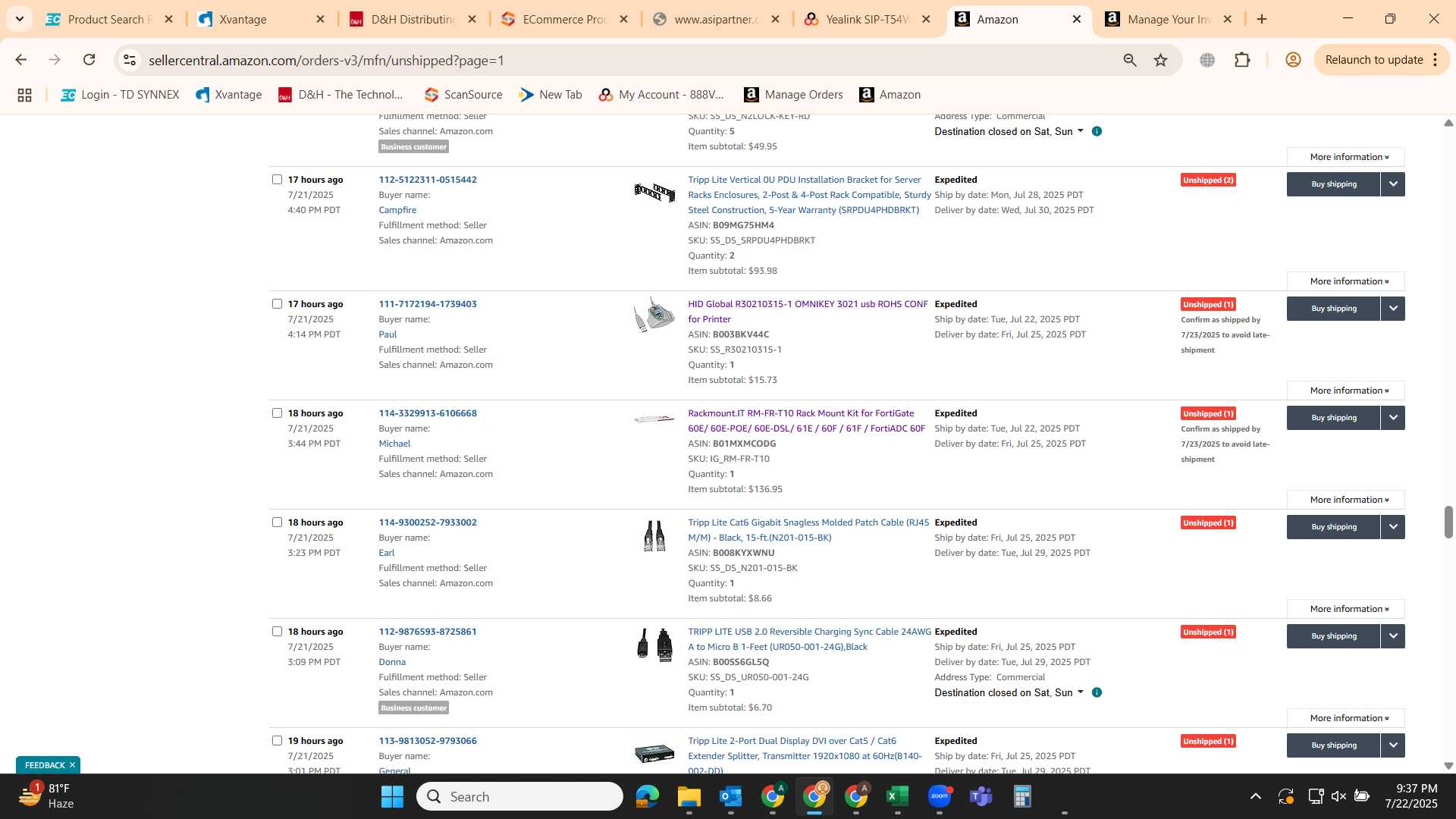Expand Buy shipping dropdown for Campfire order
Screen dimensions: 1456x819
pos(1393,184)
